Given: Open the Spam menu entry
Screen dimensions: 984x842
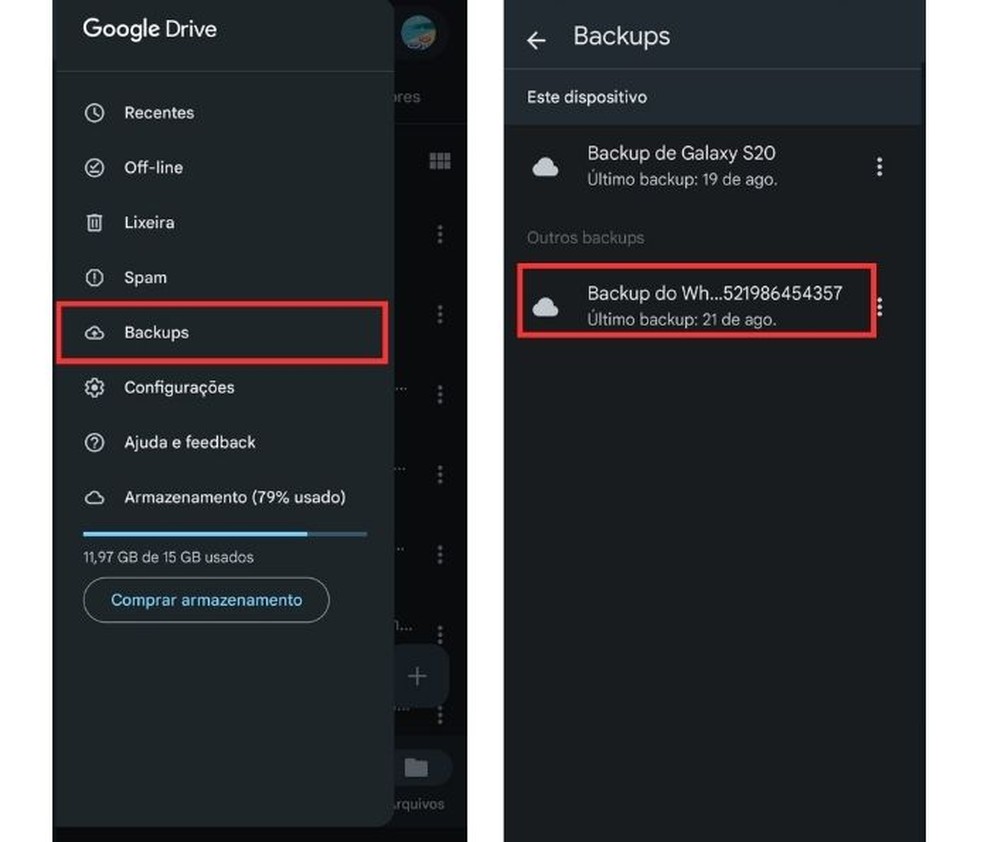Looking at the screenshot, I should pyautogui.click(x=223, y=277).
